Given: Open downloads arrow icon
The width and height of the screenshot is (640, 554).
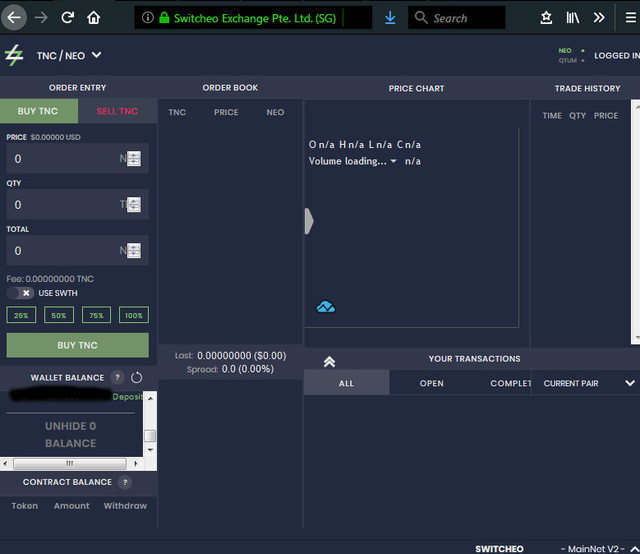Looking at the screenshot, I should coord(390,18).
